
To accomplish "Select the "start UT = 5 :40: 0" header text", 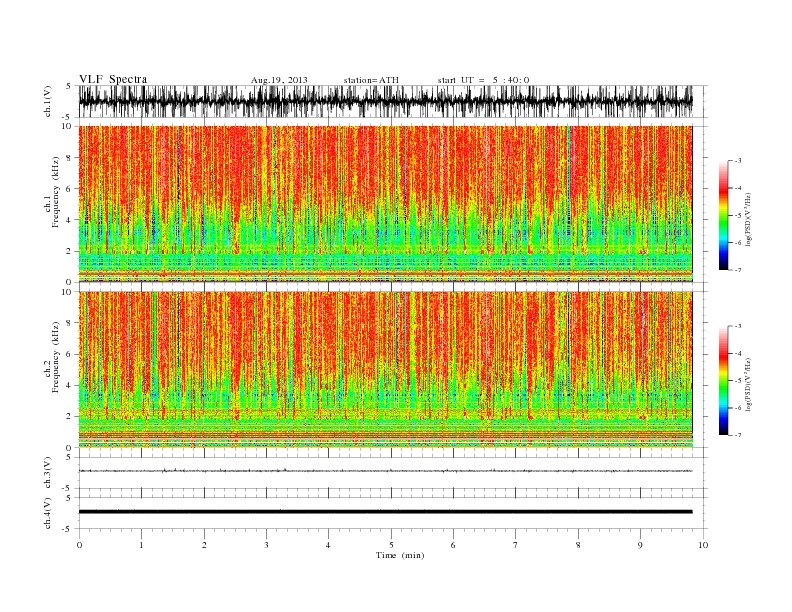I will click(x=483, y=80).
